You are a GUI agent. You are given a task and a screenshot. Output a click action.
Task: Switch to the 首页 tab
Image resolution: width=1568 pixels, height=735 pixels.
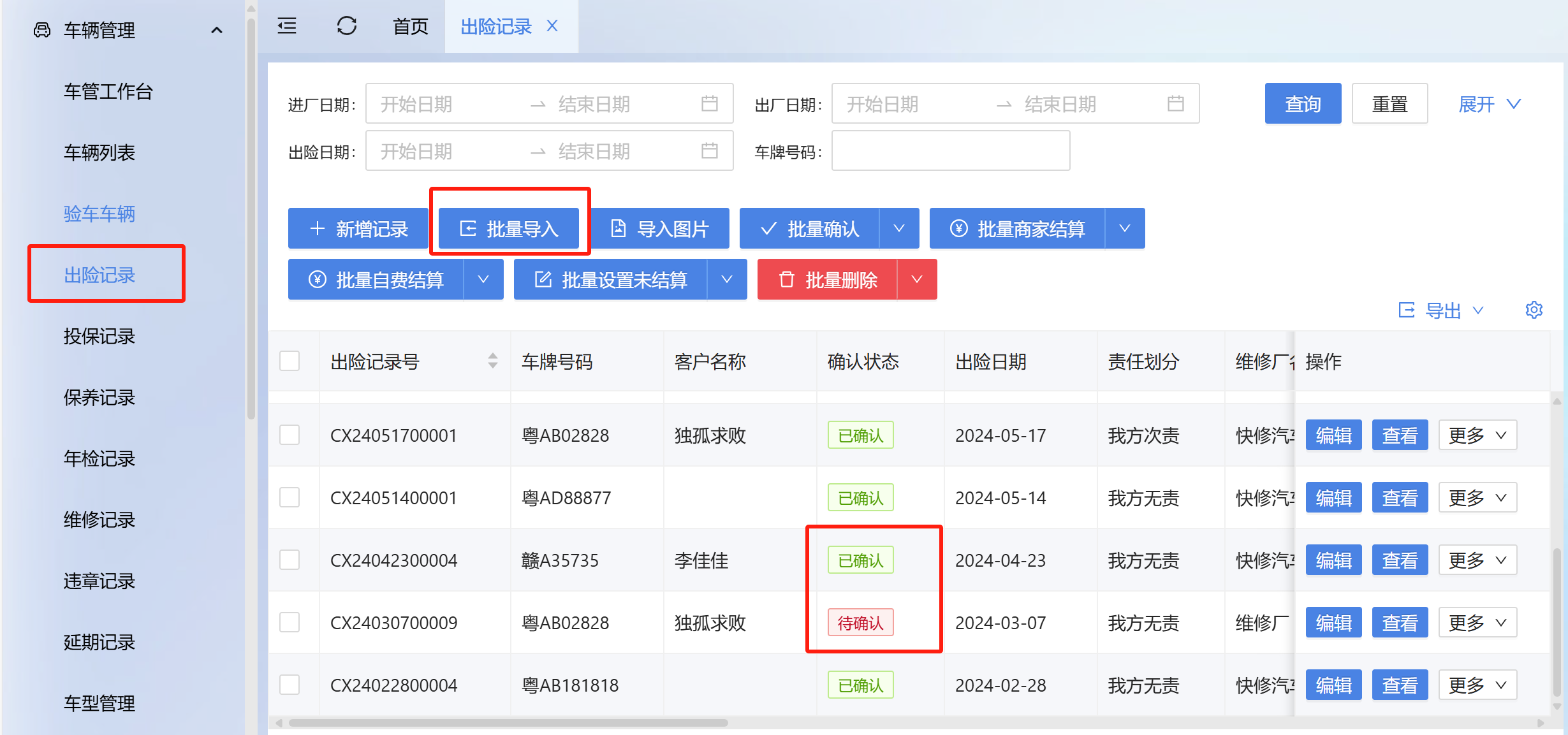coord(410,26)
